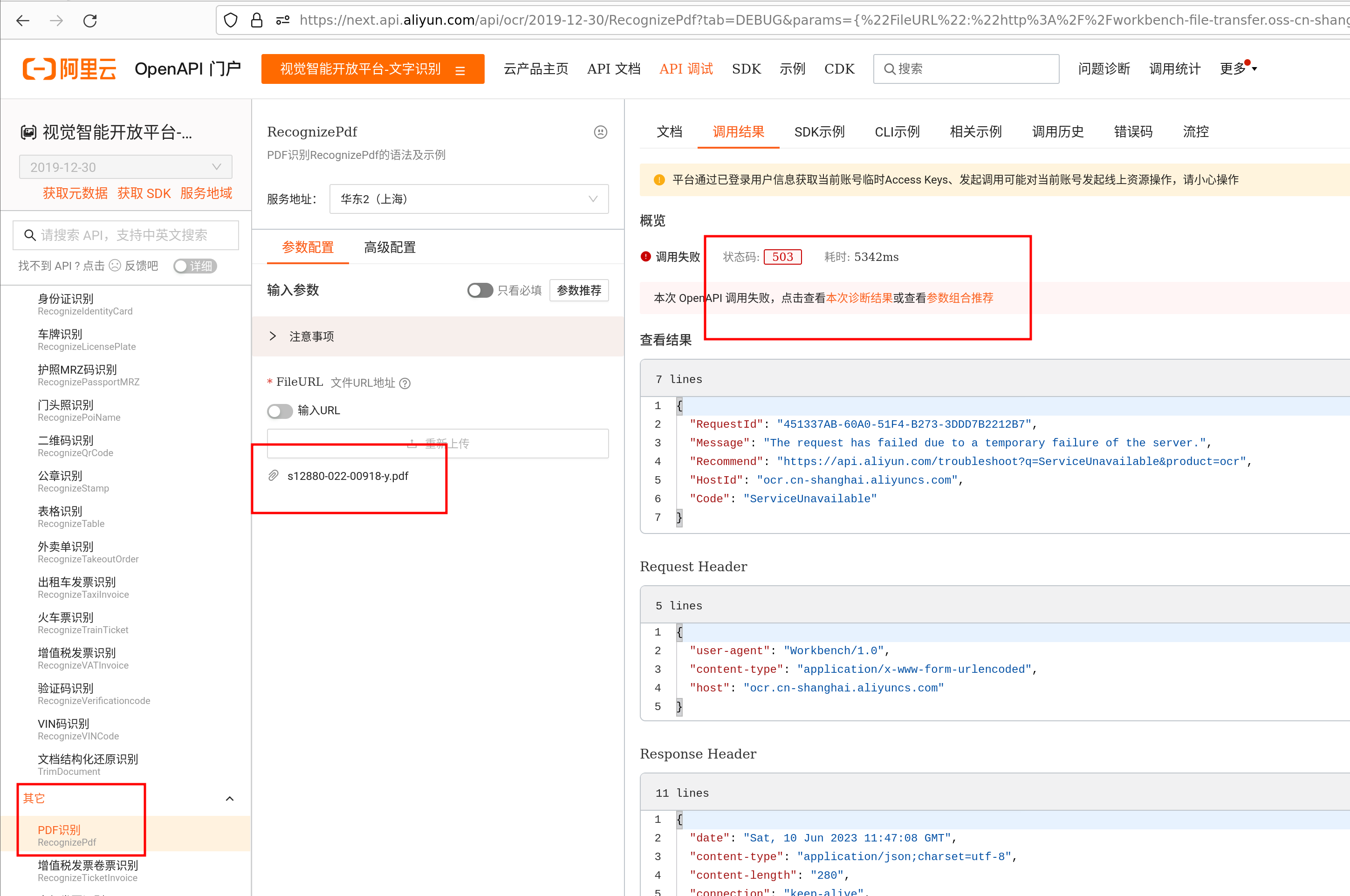Click the 服务地域 link
Screen dimensions: 1350x896
pyautogui.click(x=206, y=193)
